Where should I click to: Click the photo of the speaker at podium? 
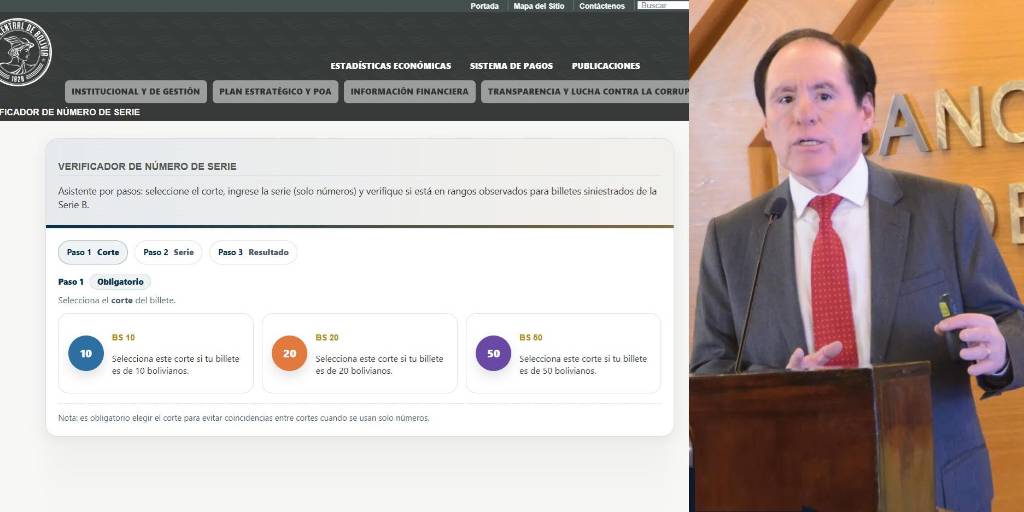(856, 256)
